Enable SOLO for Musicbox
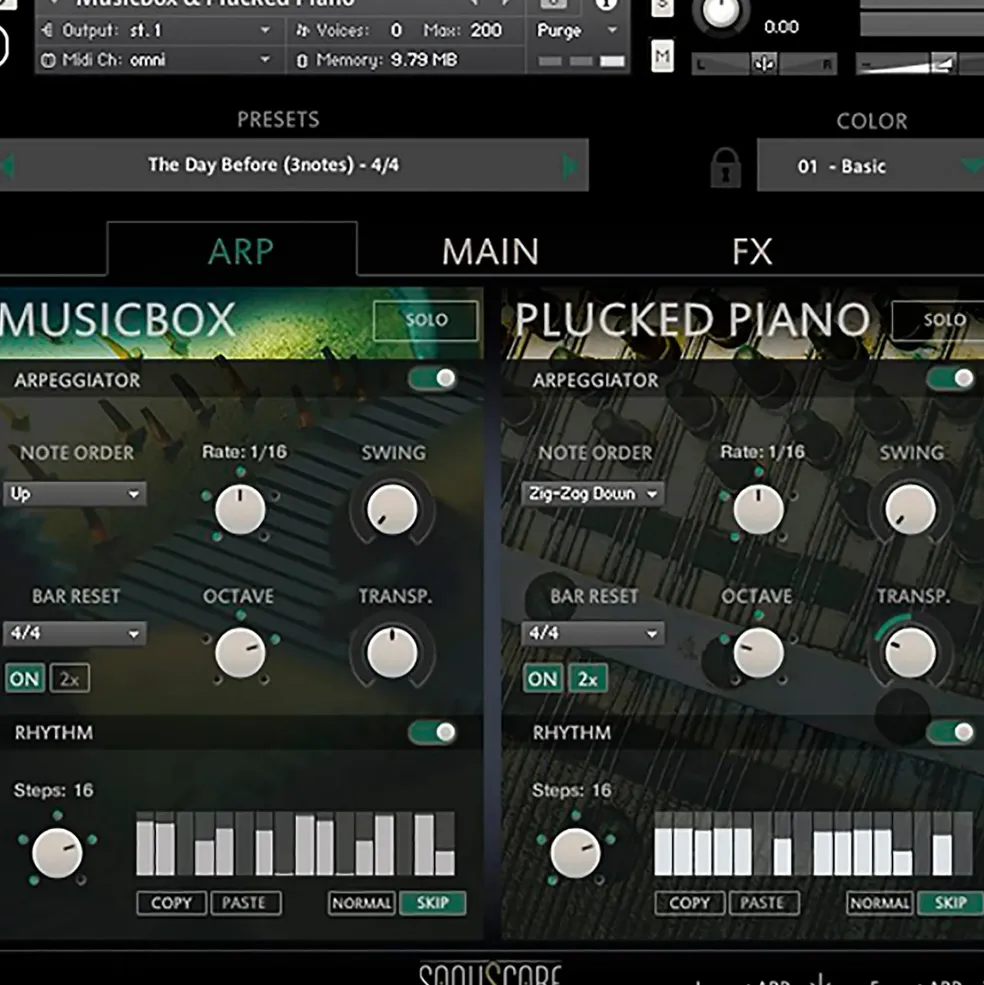Viewport: 984px width, 985px height. (x=426, y=320)
